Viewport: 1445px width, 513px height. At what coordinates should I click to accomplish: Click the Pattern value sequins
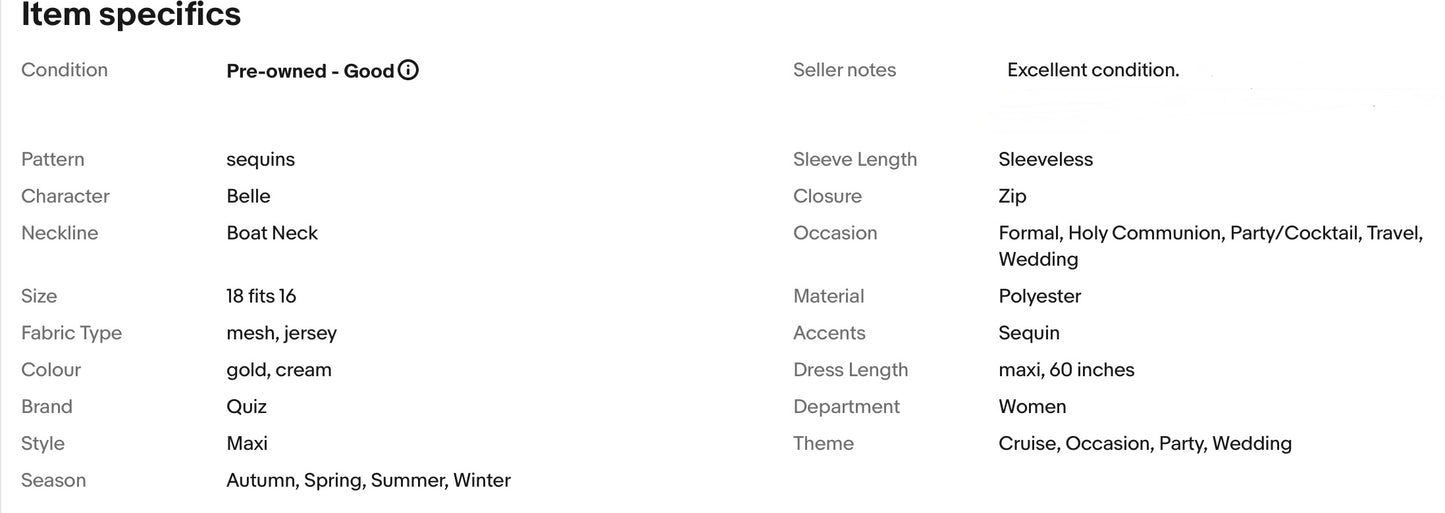(x=261, y=160)
